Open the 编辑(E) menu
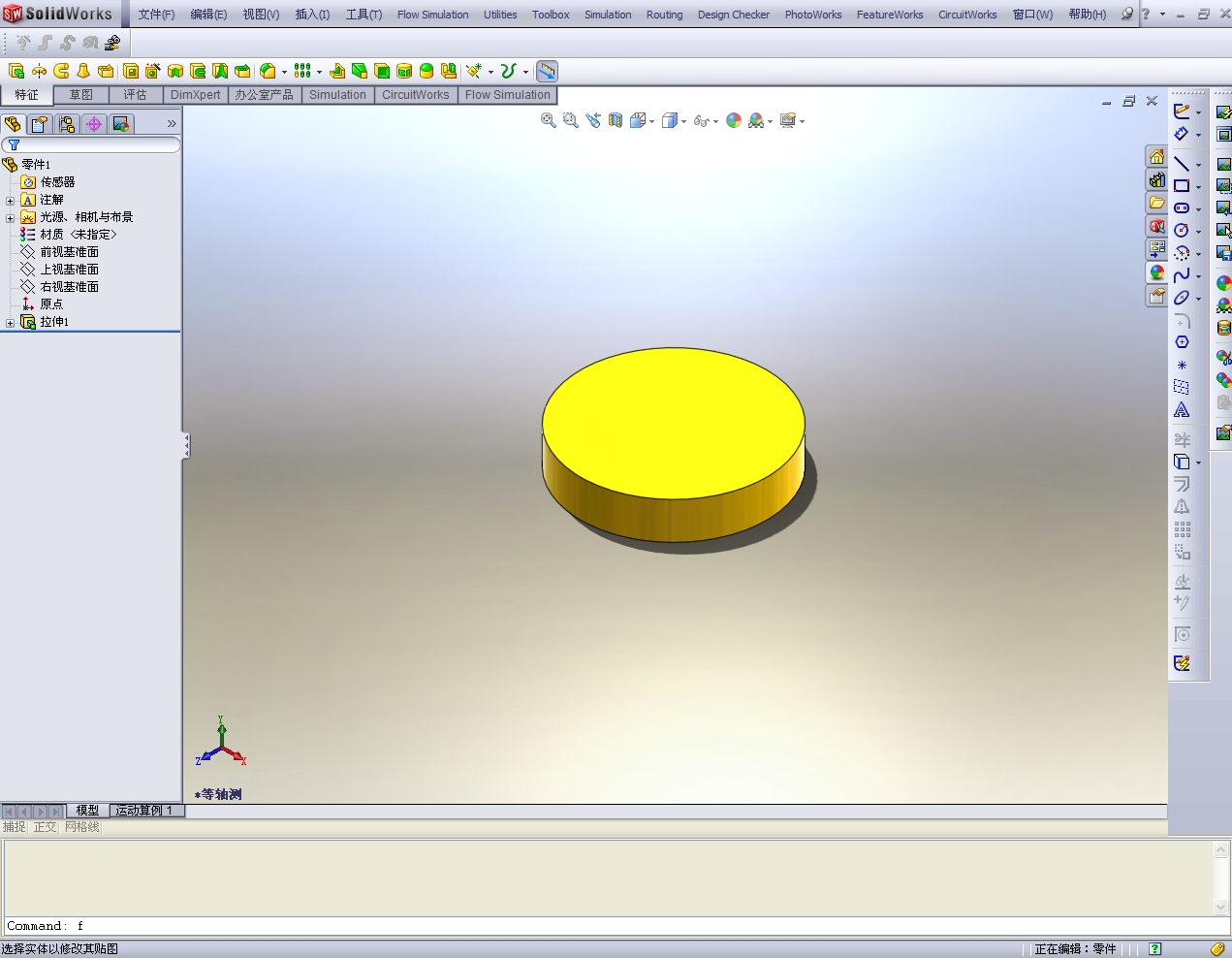This screenshot has height=958, width=1232. (208, 15)
